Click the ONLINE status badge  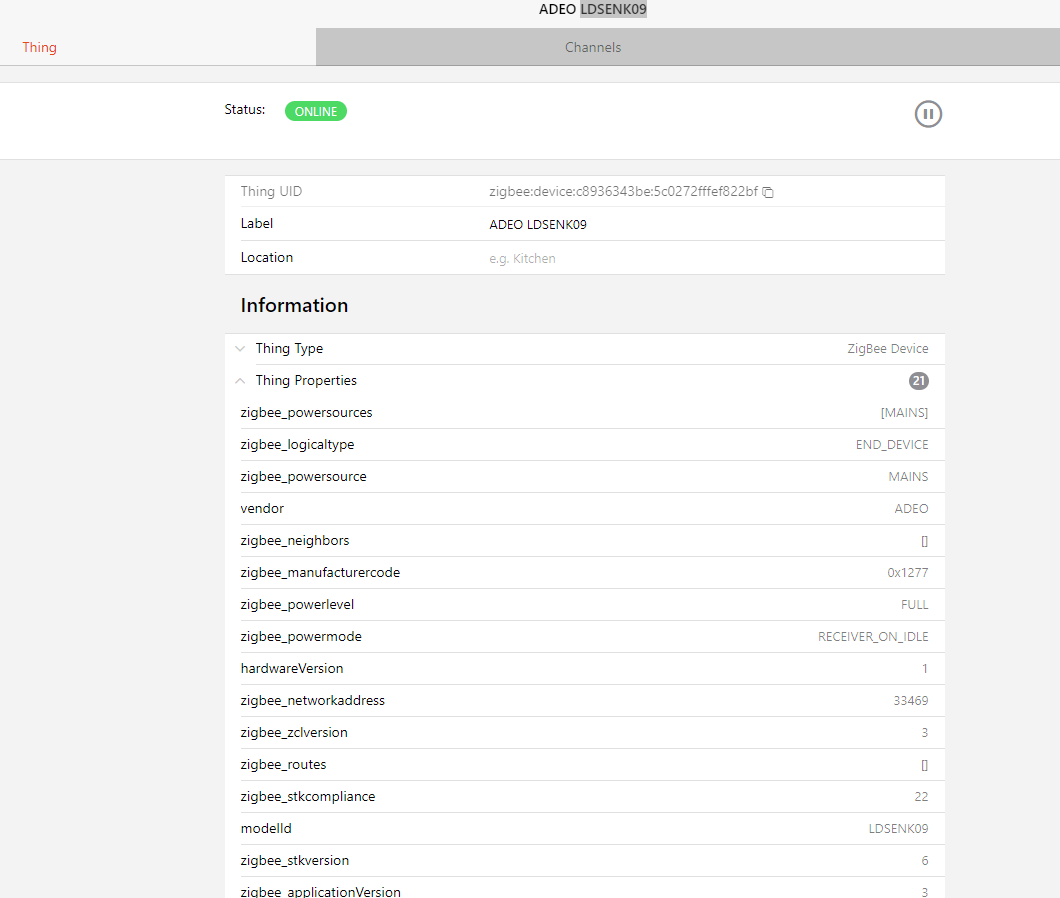click(316, 111)
